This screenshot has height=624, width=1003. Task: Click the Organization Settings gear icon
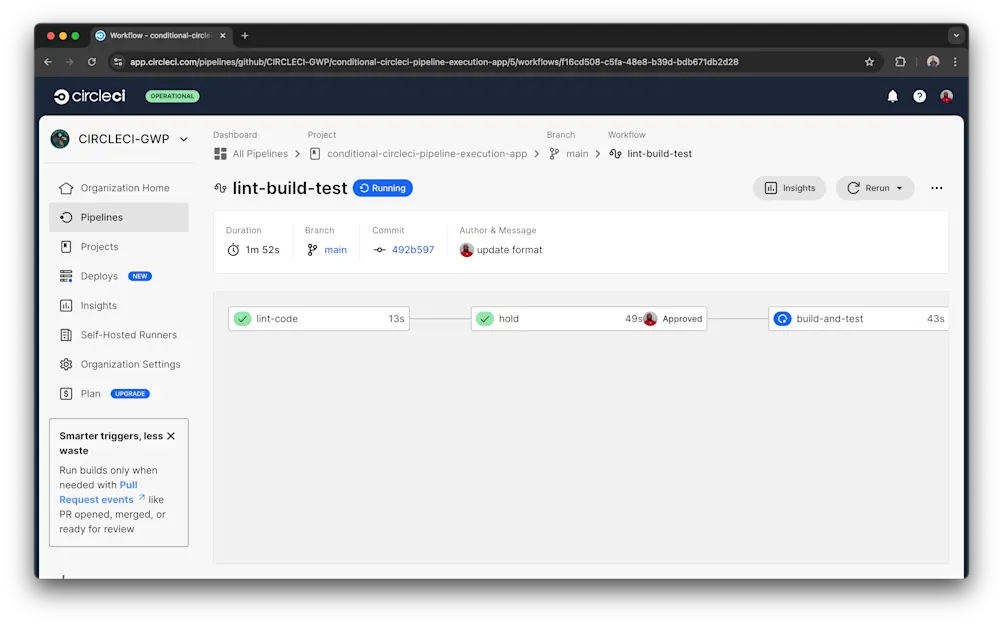(66, 364)
